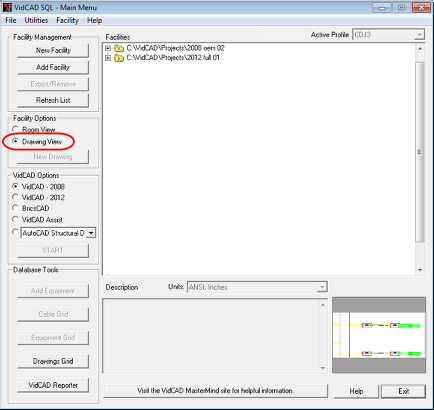Click the VidCAD title bar app icon
This screenshot has height=410, width=434.
click(x=7, y=7)
